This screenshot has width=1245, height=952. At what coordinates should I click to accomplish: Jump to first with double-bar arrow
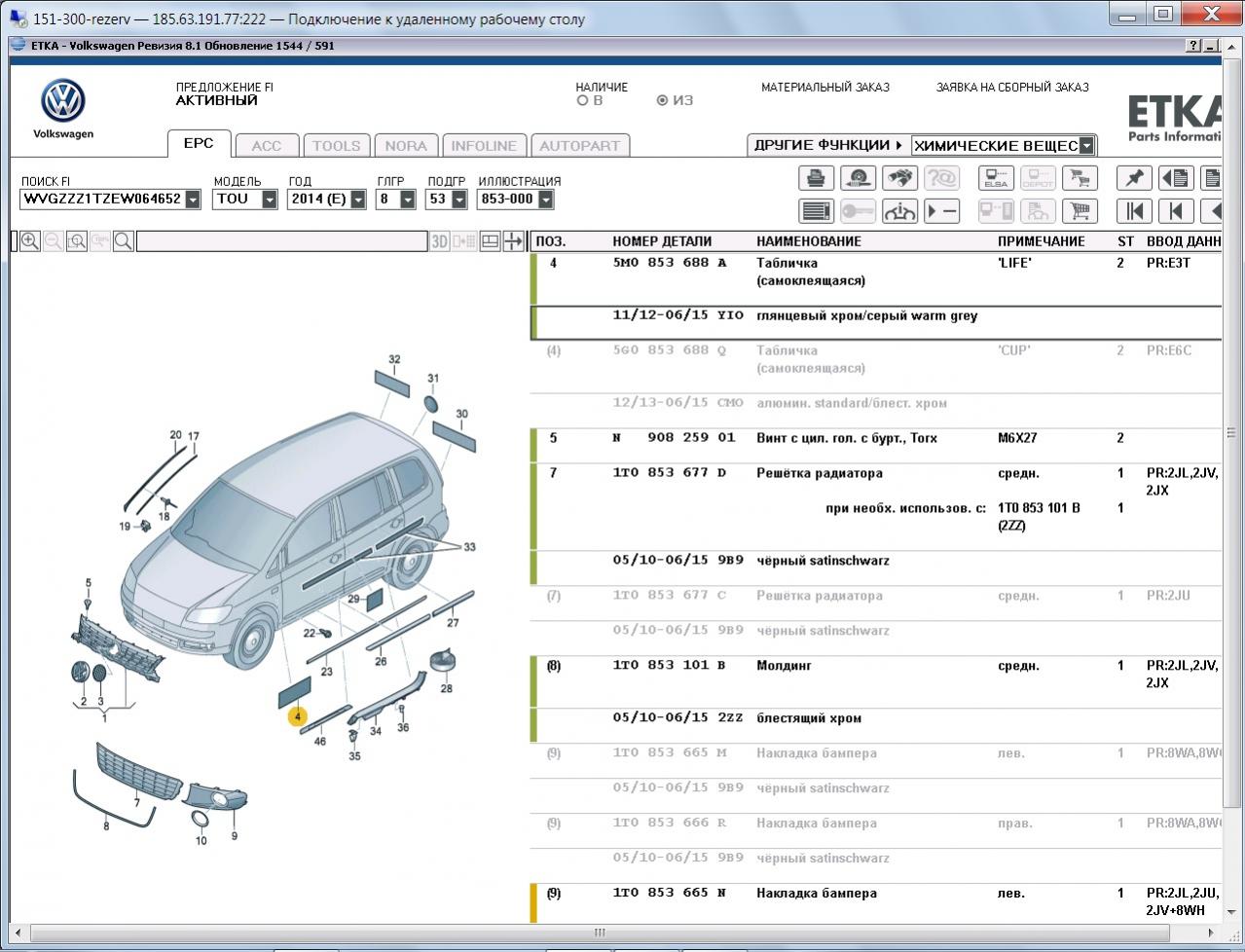pyautogui.click(x=1134, y=211)
